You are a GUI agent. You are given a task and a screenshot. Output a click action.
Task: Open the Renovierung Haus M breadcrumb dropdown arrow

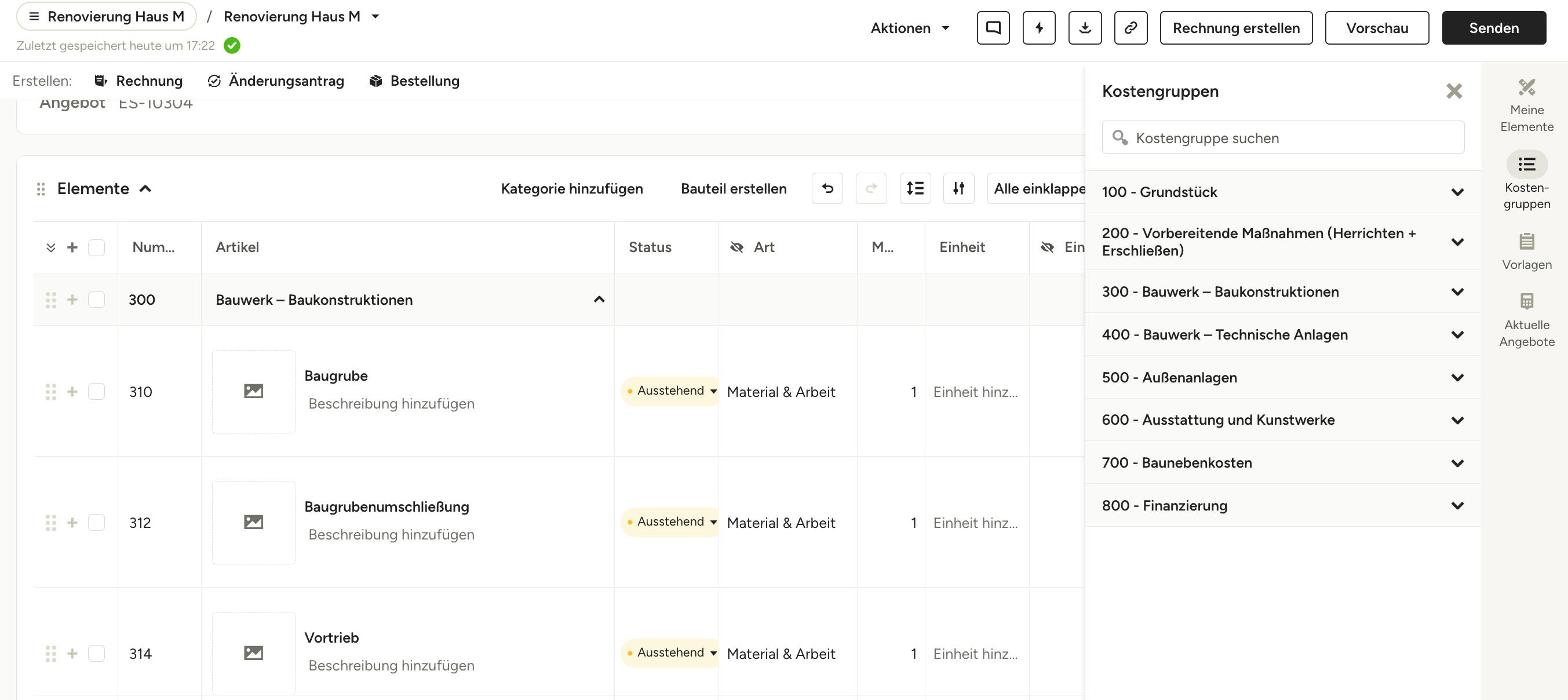pyautogui.click(x=375, y=16)
